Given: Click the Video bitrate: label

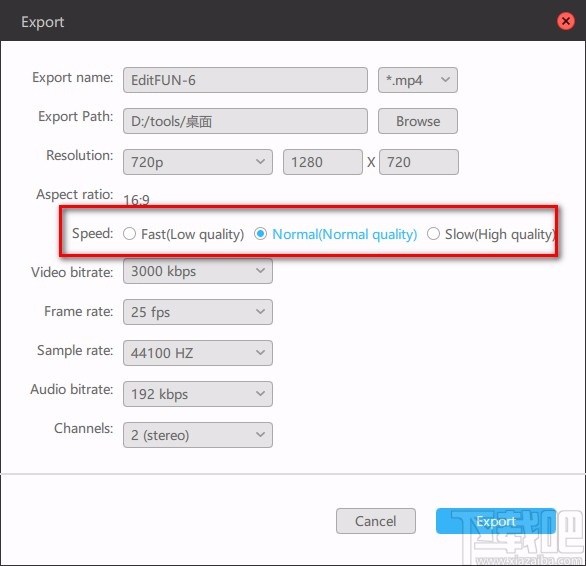Looking at the screenshot, I should click(x=72, y=272).
